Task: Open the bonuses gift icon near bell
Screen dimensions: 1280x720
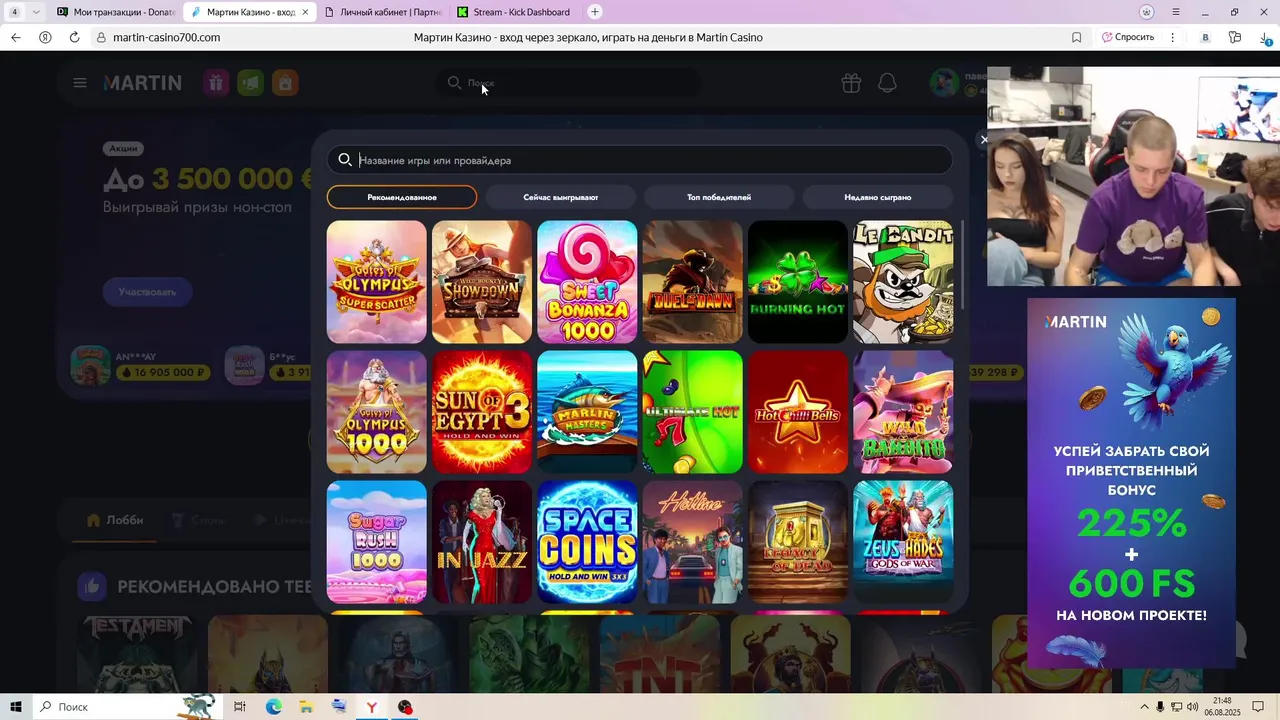Action: 851,83
